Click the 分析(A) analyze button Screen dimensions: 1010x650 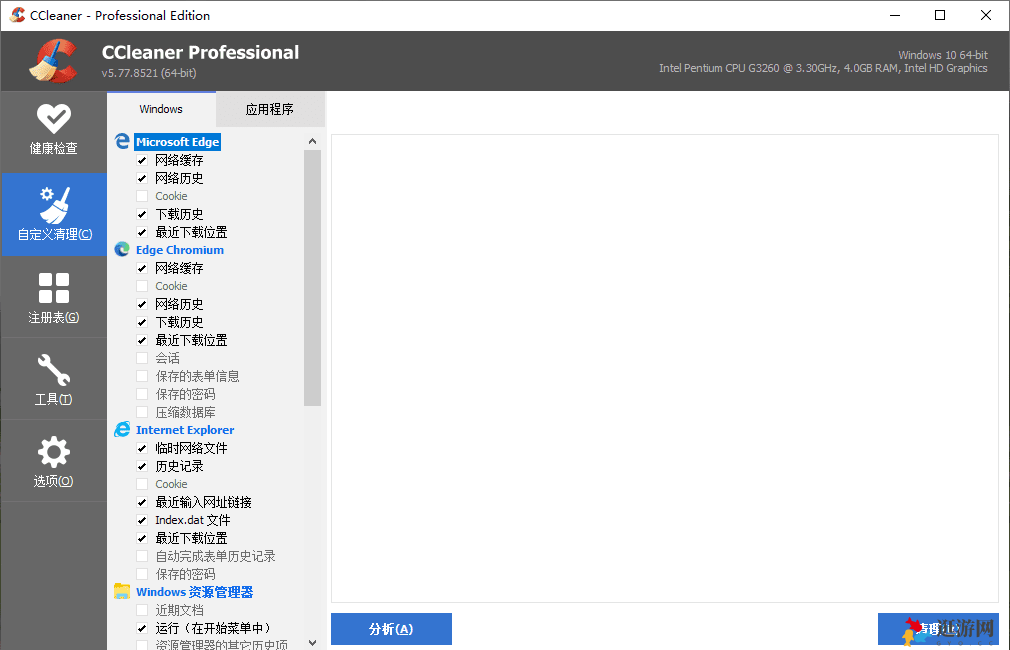[391, 629]
